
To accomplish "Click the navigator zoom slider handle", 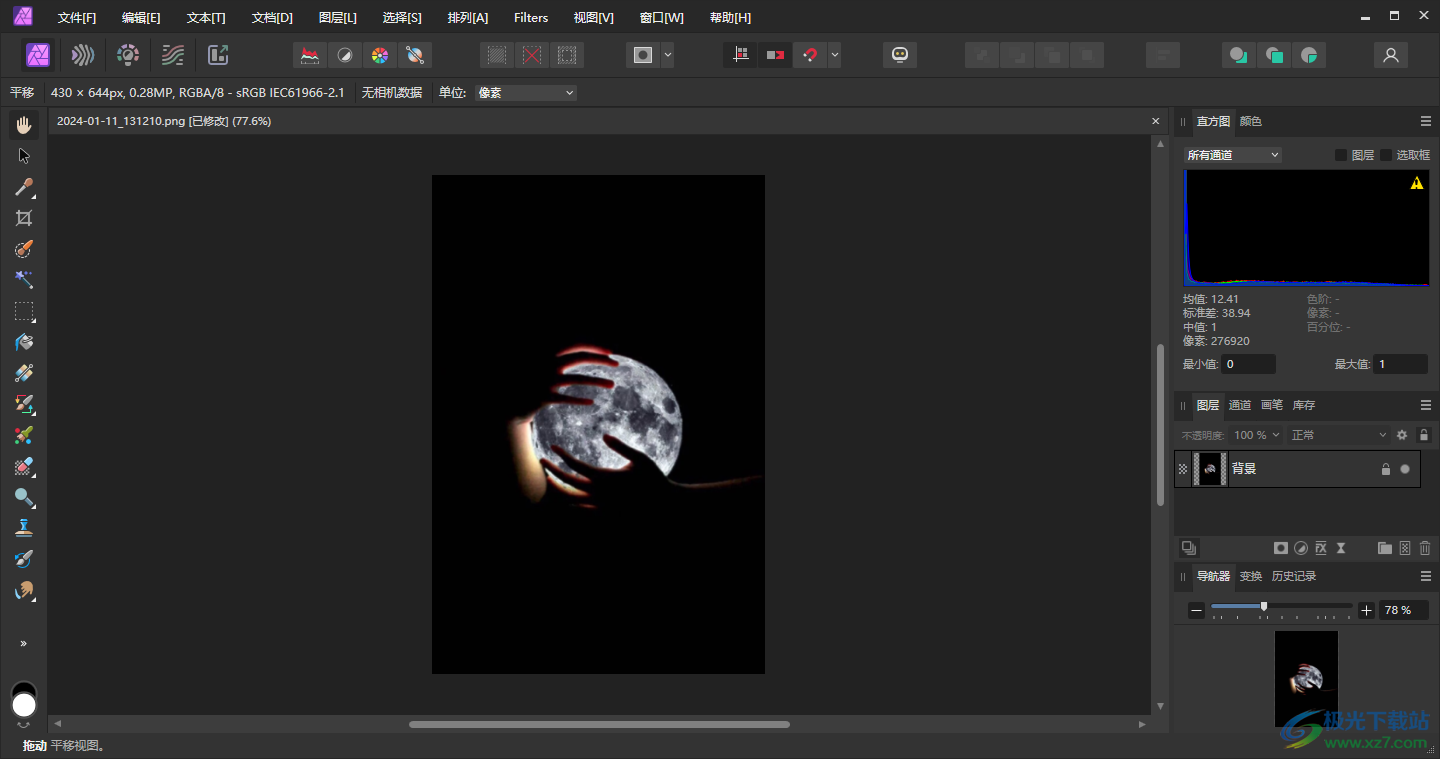I will pos(1264,606).
